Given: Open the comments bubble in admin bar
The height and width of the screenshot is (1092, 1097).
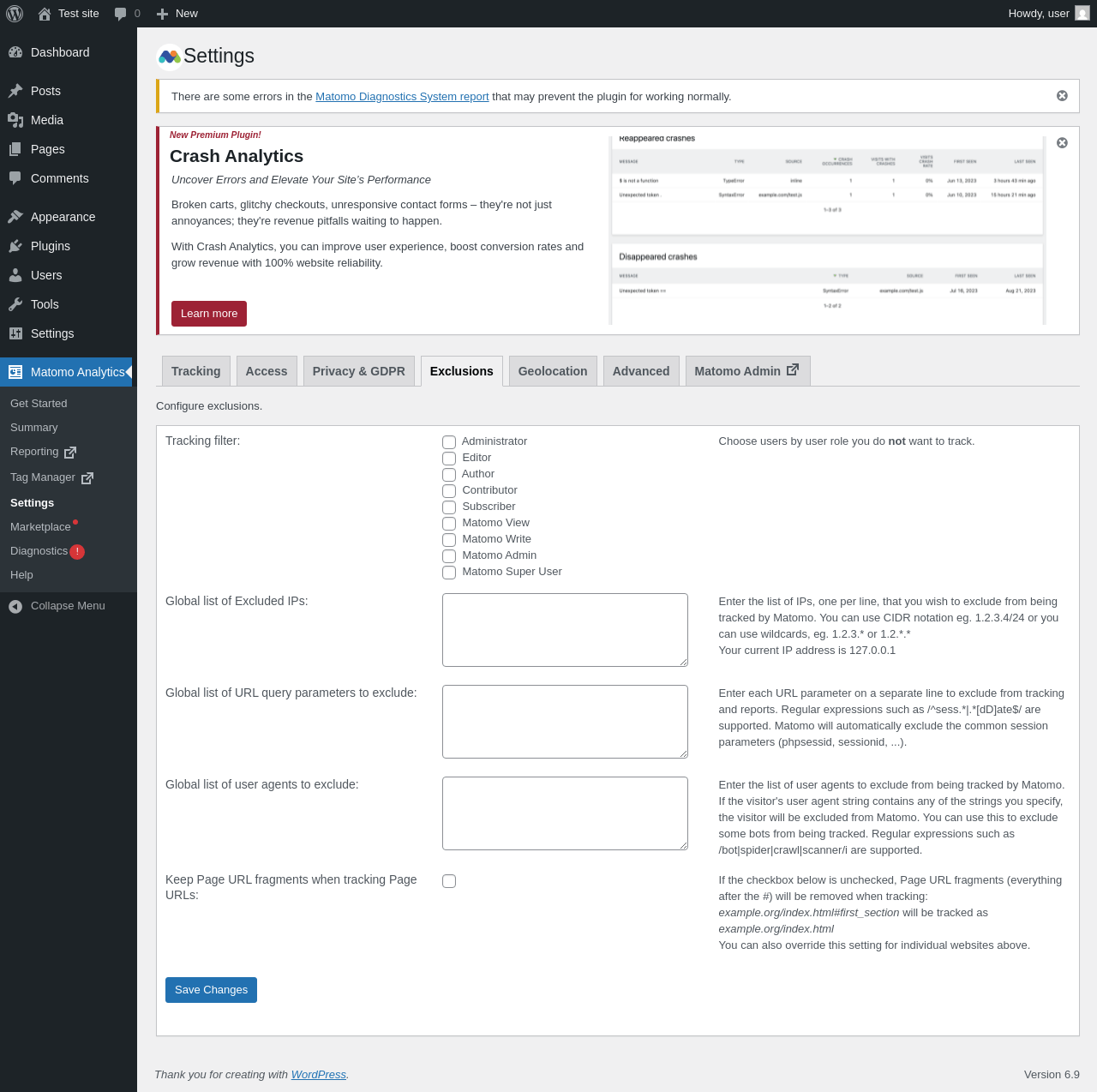Looking at the screenshot, I should (121, 14).
